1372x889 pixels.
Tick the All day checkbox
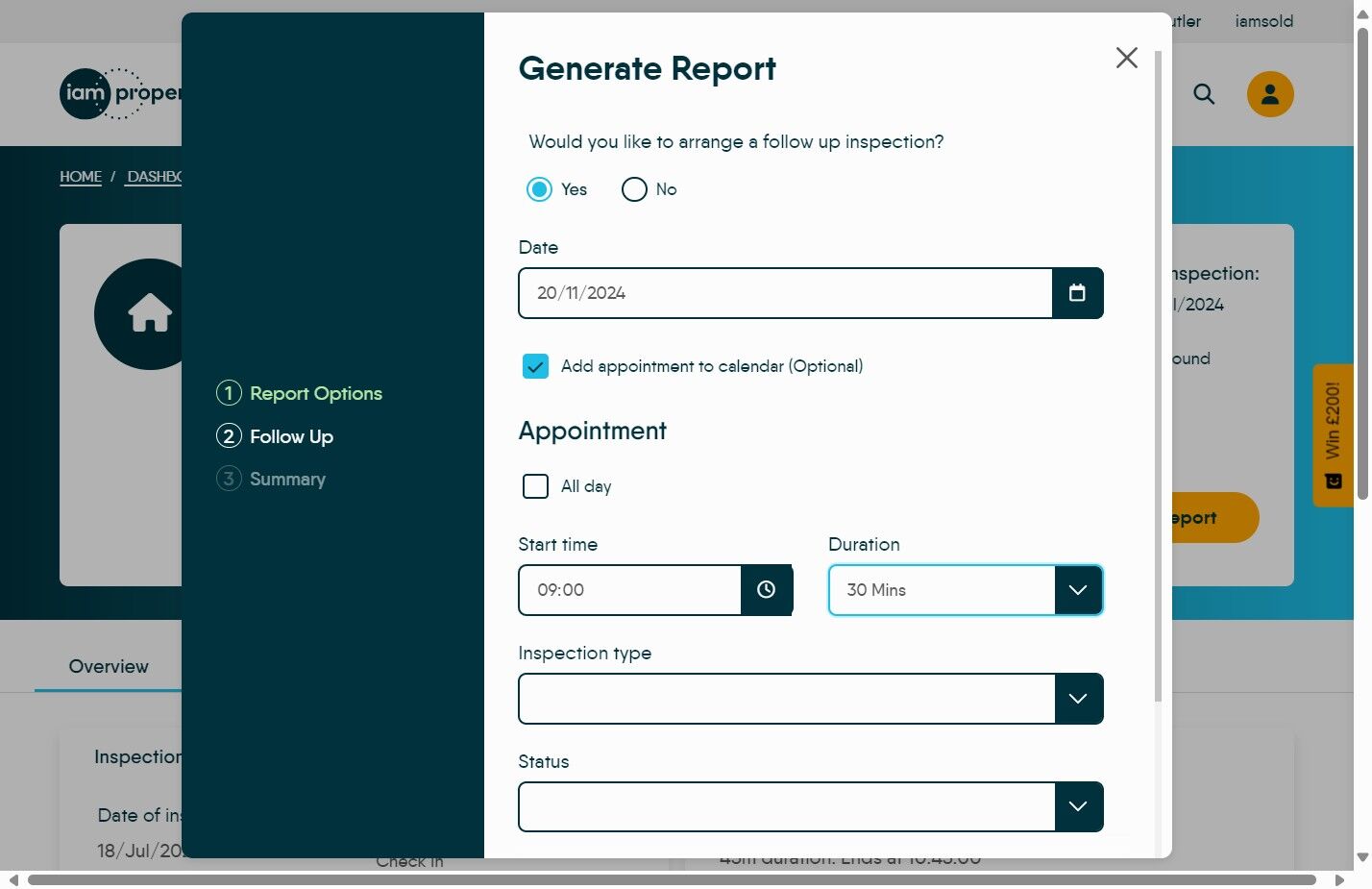point(535,486)
